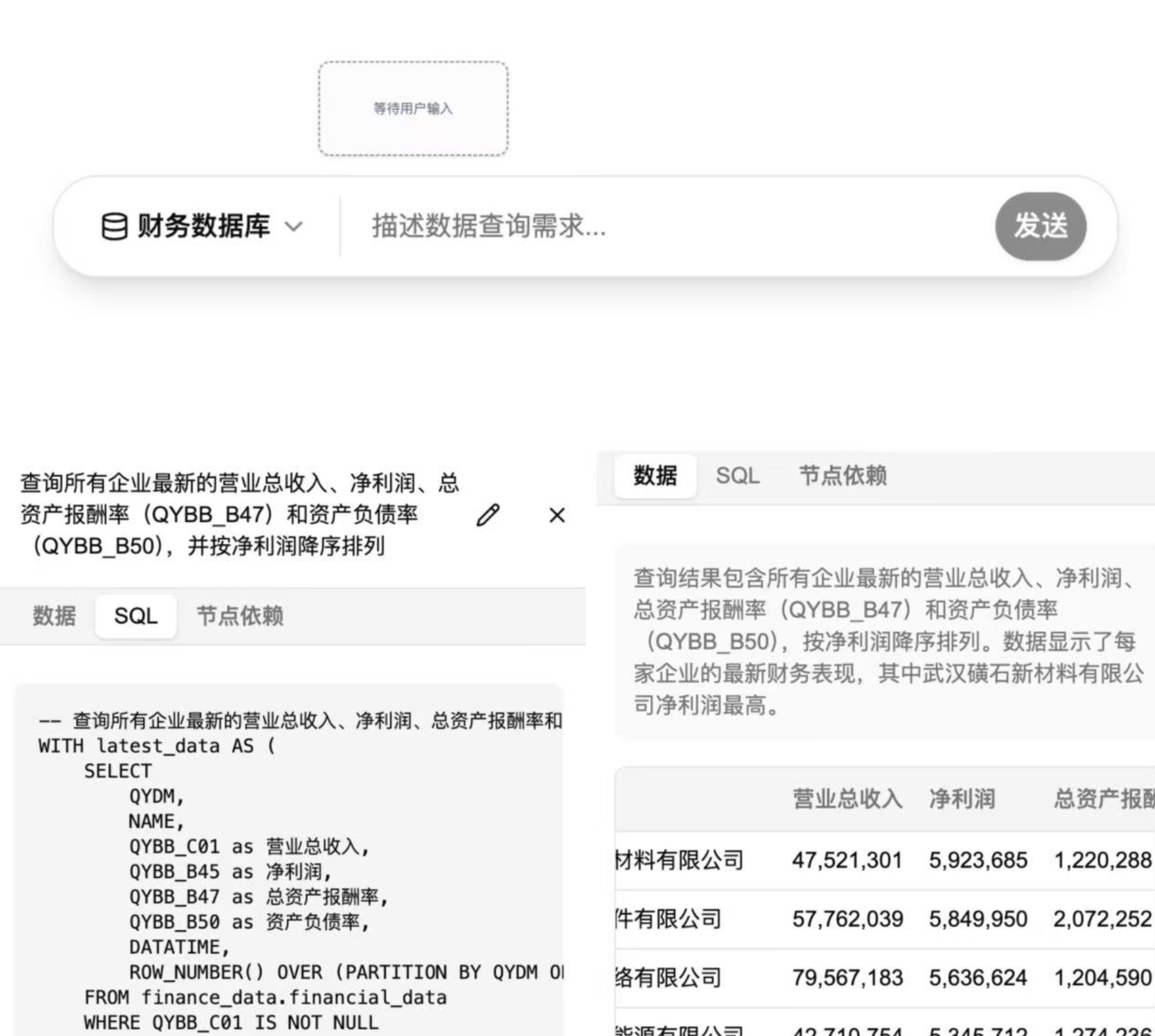
Task: Open the SQL tab above the result summary
Action: [737, 476]
